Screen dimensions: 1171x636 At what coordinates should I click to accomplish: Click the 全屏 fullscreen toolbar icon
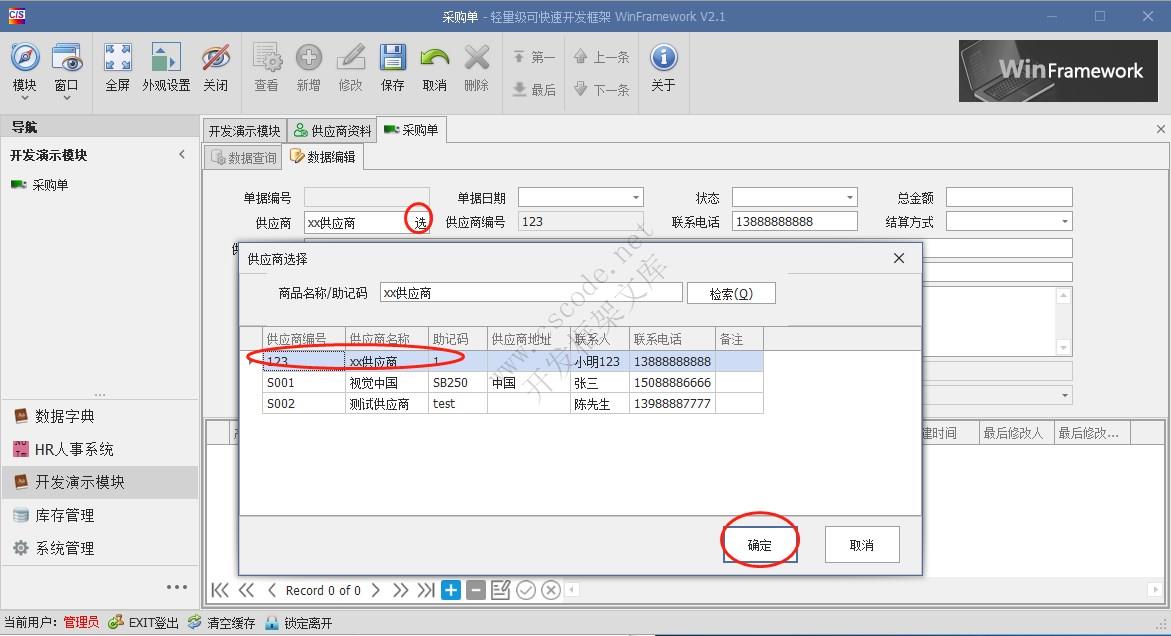117,68
